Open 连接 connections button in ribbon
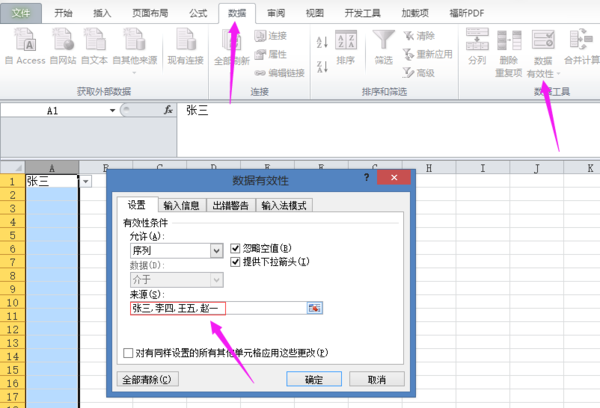Screen dimensions: 600x408 [271, 36]
